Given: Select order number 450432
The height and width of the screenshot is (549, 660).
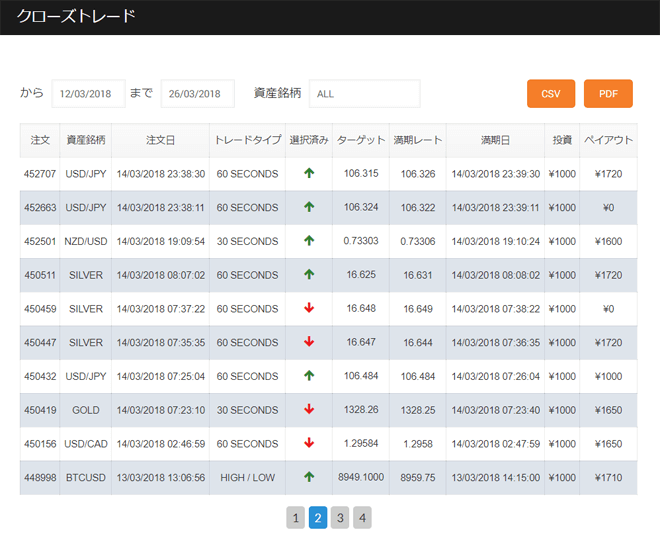Looking at the screenshot, I should [40, 376].
